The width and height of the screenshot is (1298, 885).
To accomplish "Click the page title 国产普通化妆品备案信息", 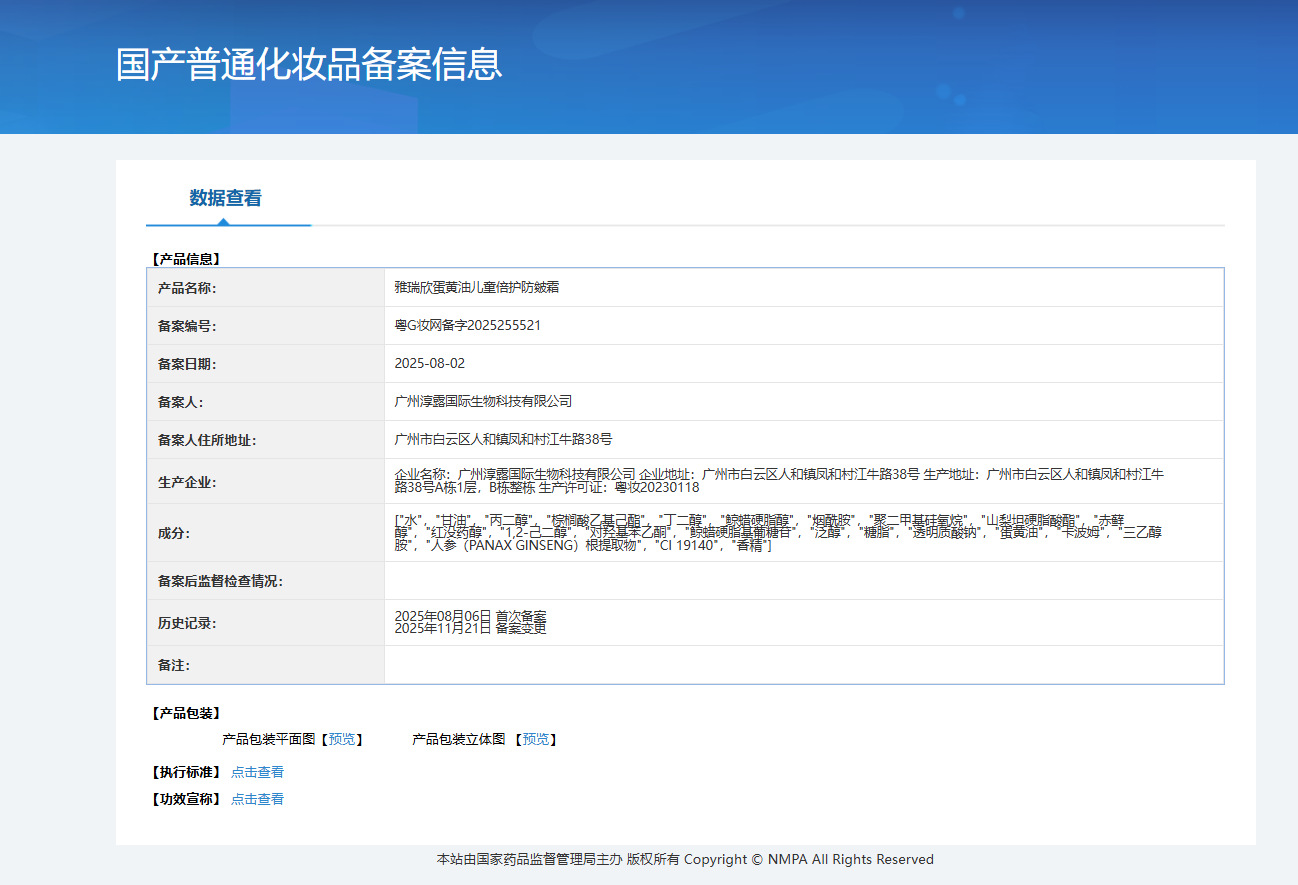I will point(309,64).
